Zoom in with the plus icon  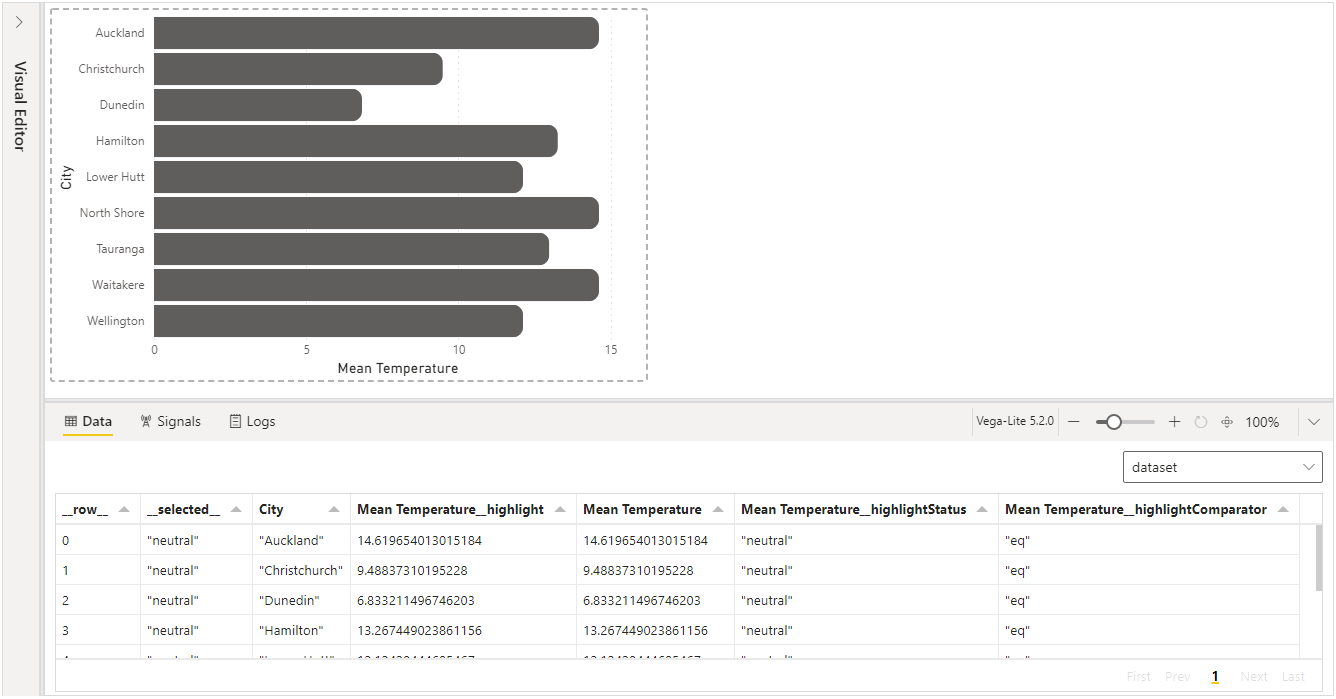point(1174,422)
